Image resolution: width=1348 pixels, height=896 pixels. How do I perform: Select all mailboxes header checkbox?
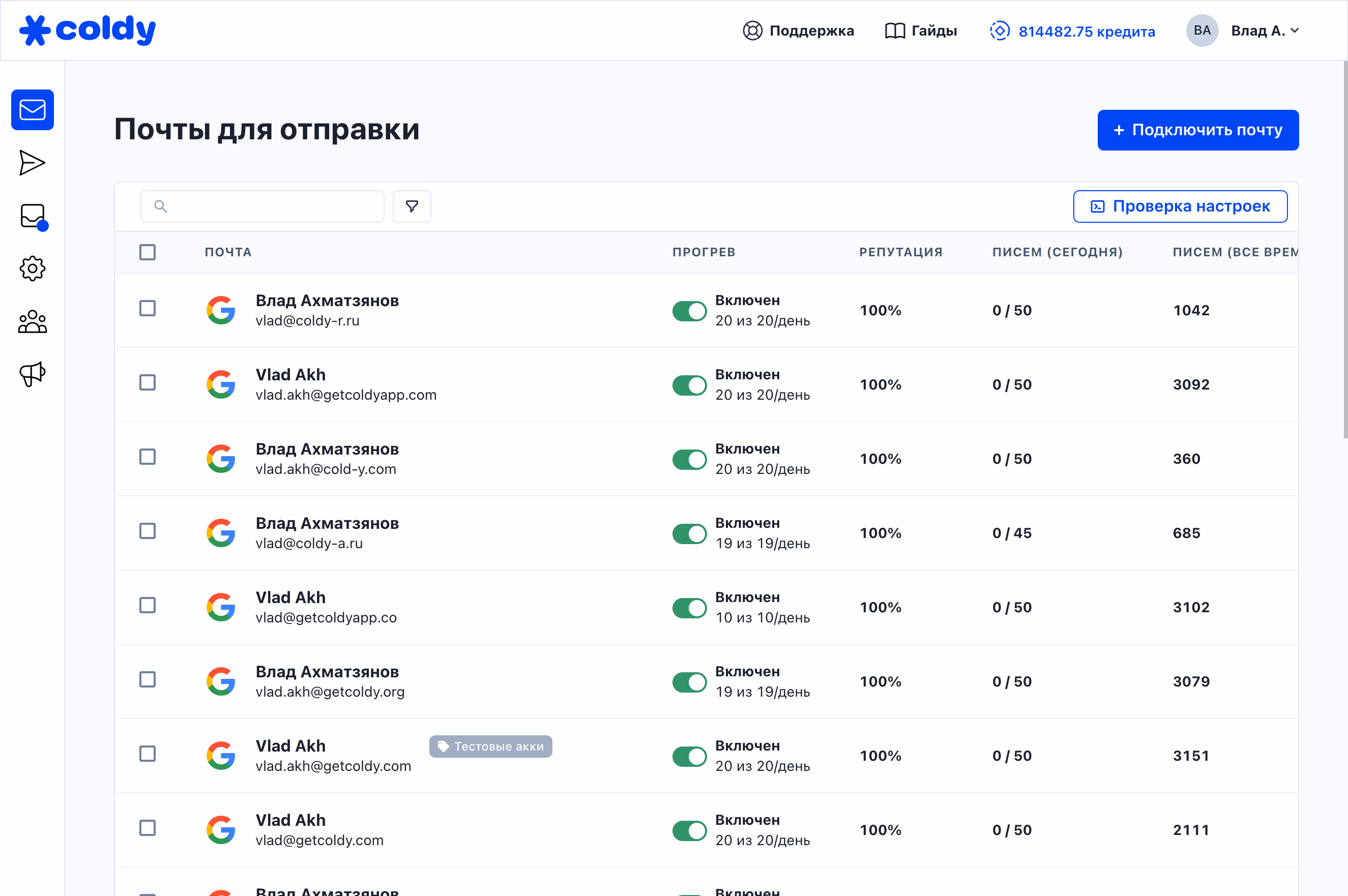pos(148,252)
